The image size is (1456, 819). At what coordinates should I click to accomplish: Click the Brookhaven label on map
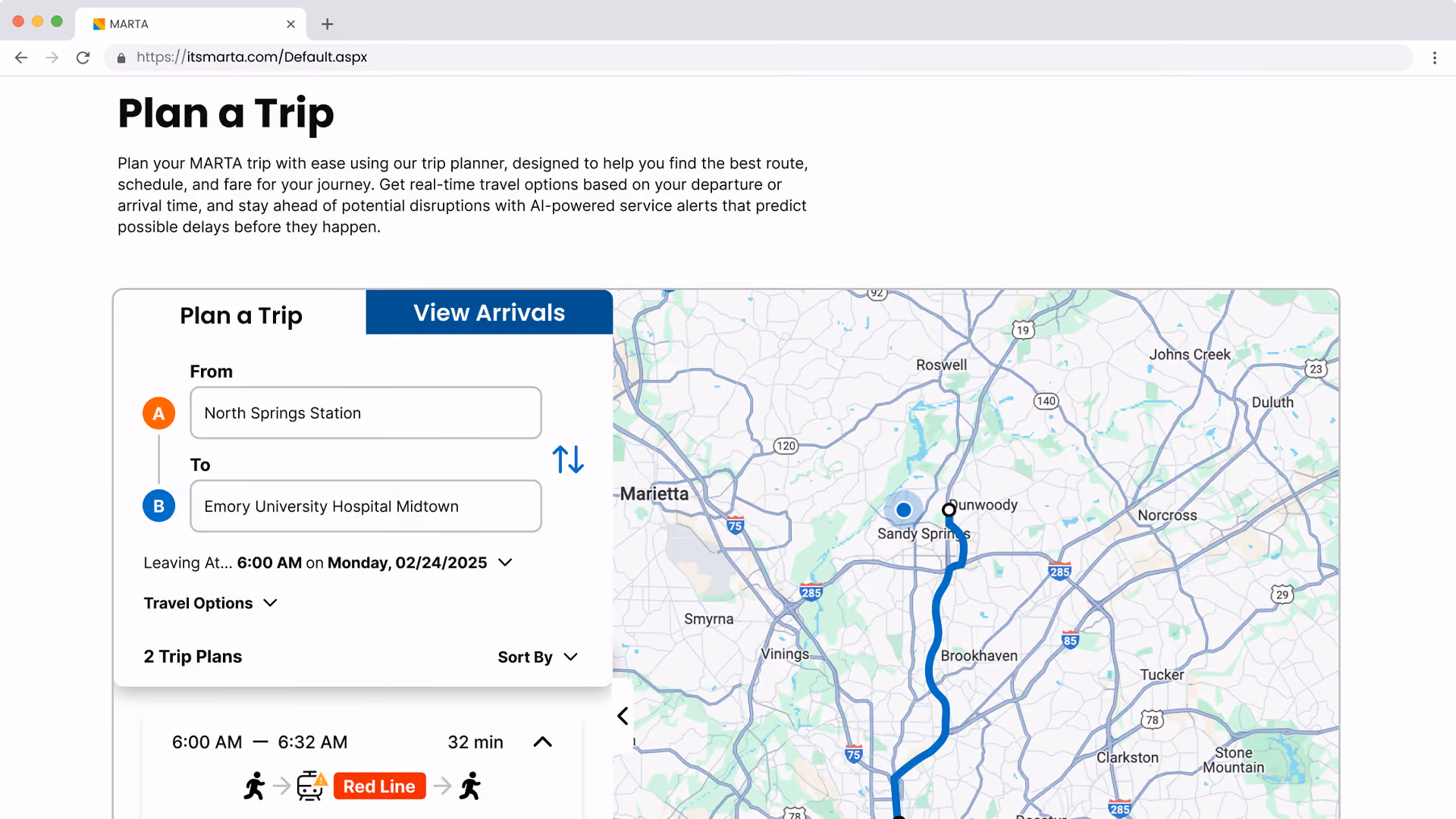click(x=979, y=656)
